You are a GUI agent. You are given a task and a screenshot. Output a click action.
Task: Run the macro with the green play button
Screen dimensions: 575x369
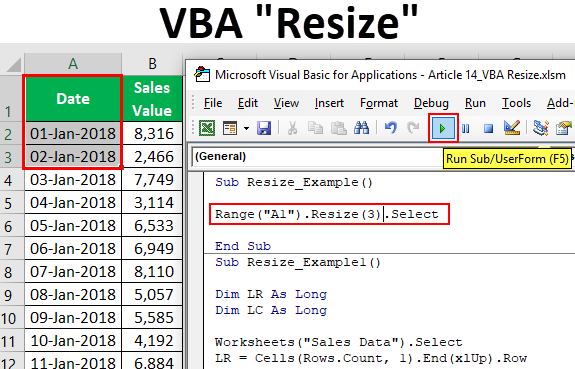click(443, 128)
